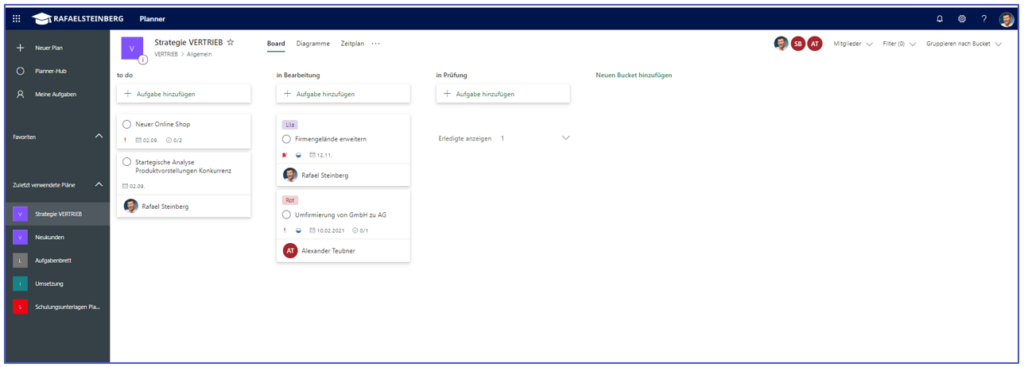Mark Firmengelände erweitern as complete
This screenshot has height=367, width=1024.
click(286, 139)
